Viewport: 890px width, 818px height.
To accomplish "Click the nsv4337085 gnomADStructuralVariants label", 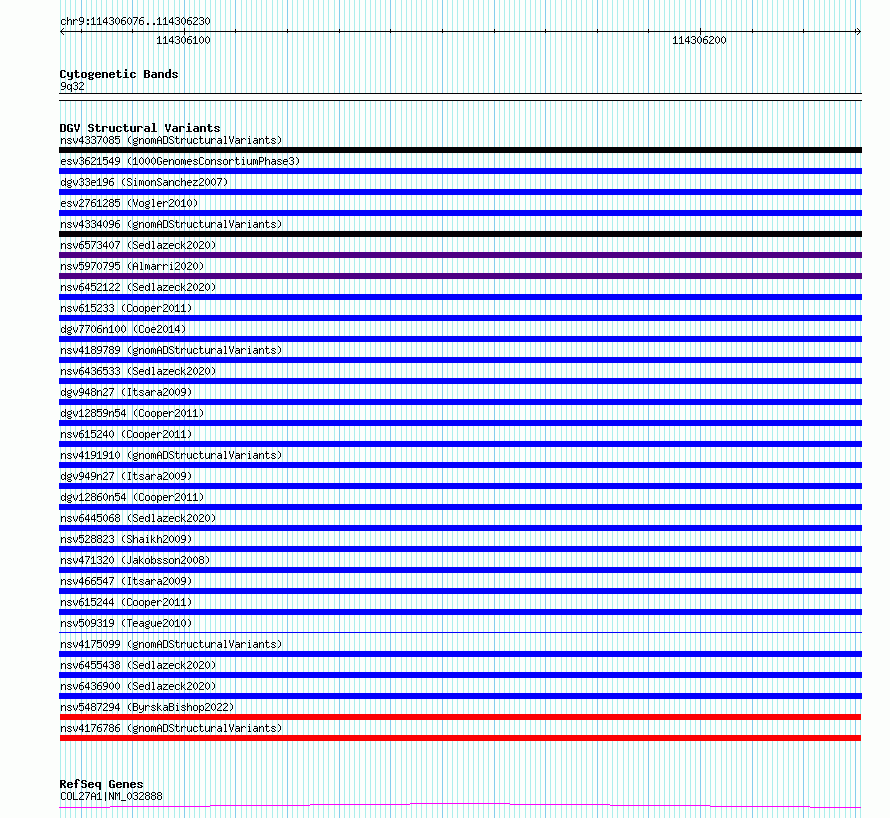I will point(171,140).
